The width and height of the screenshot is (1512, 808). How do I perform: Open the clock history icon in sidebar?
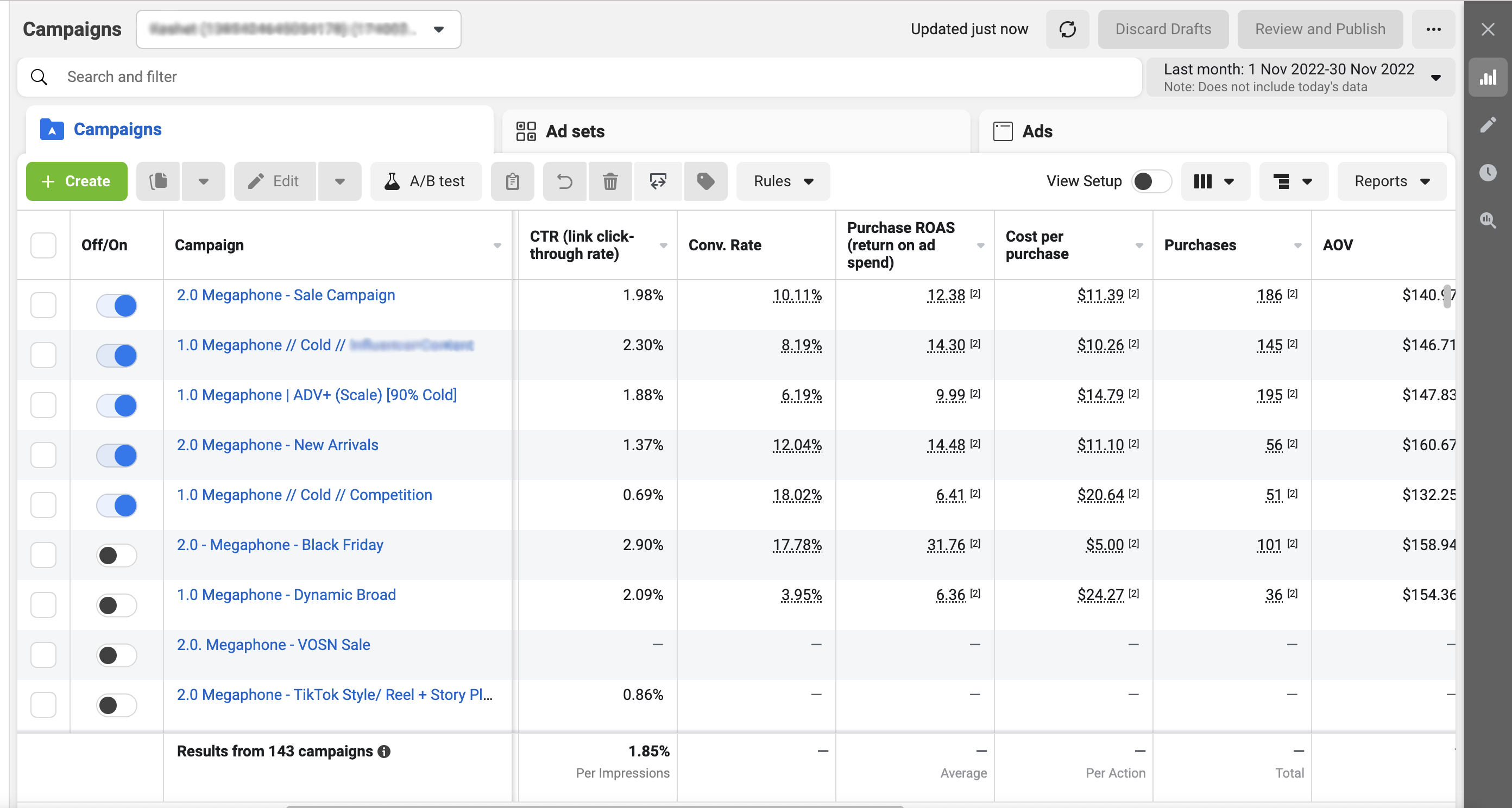pos(1488,173)
